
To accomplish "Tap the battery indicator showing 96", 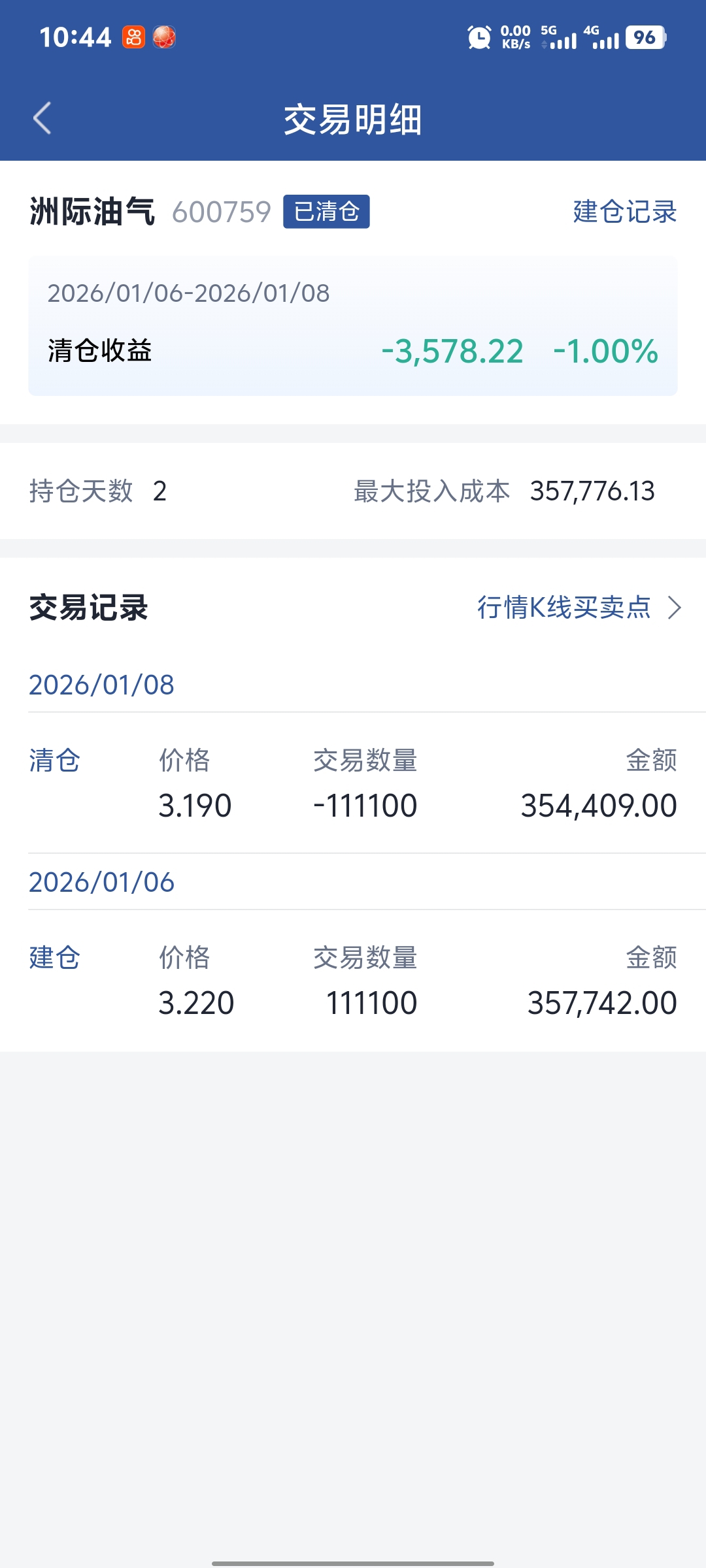I will click(645, 37).
